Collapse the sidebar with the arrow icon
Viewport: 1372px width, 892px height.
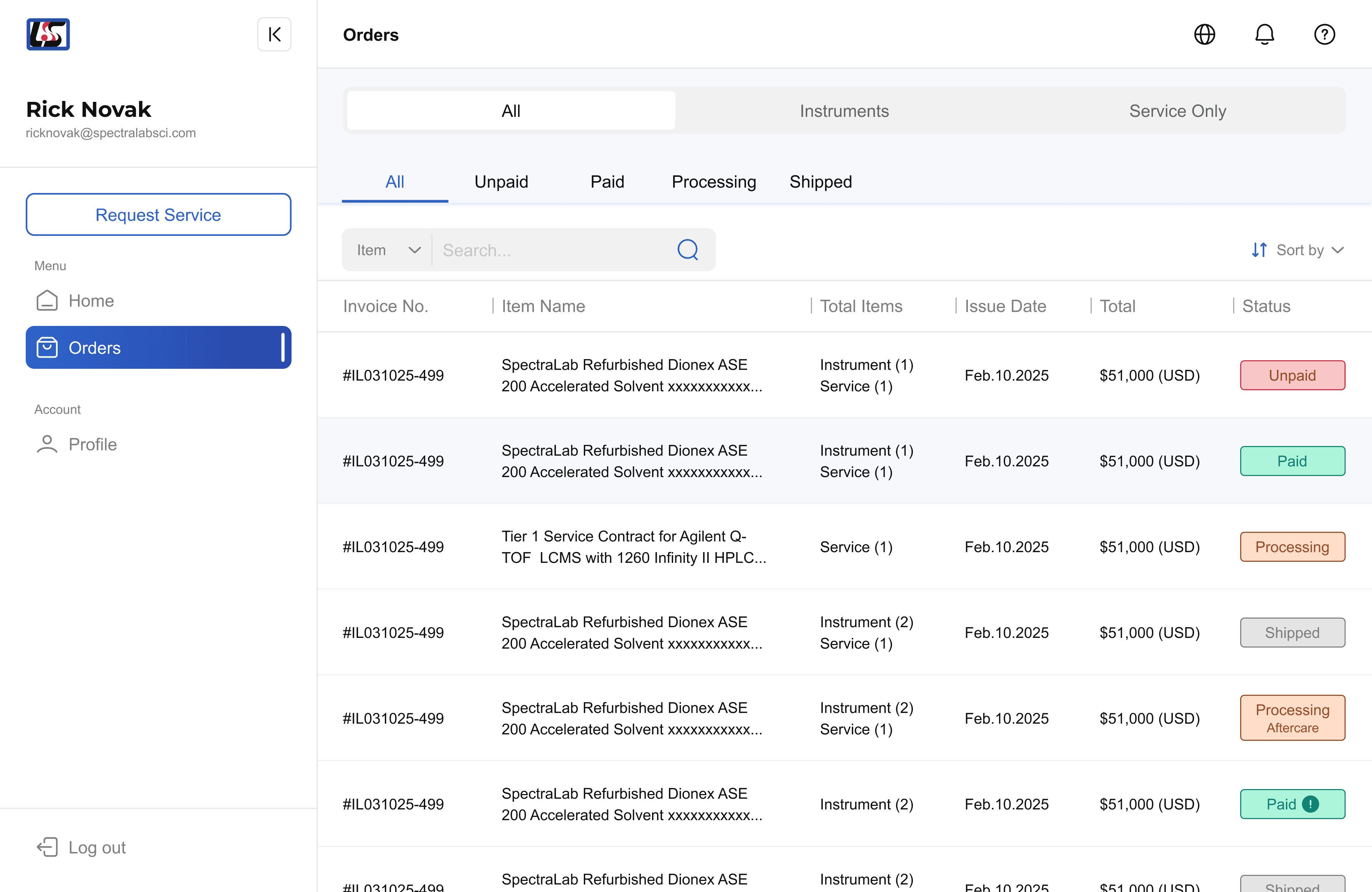point(274,35)
